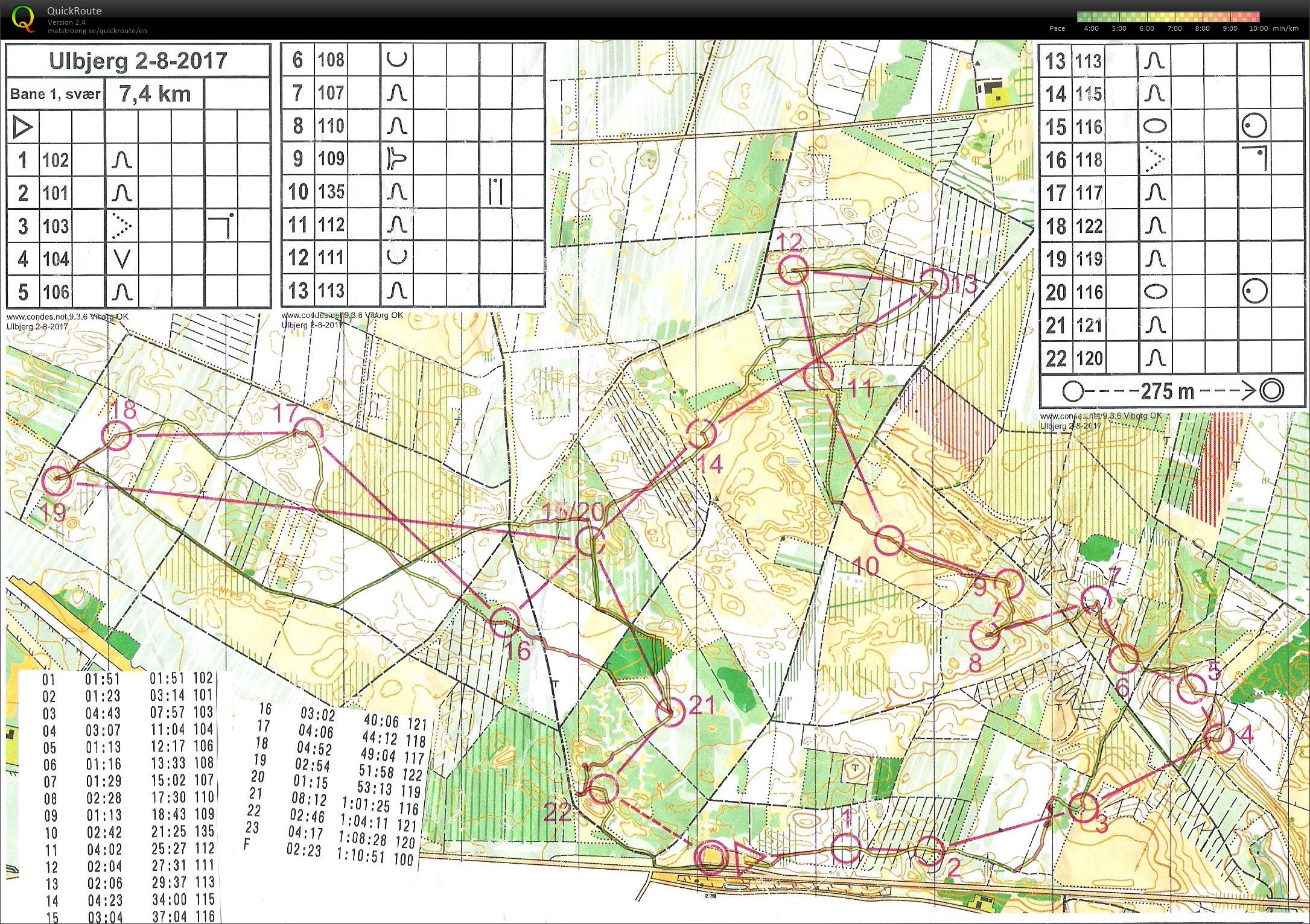Viewport: 1310px width, 924px height.
Task: Click the 08:12 split time
Action: pyautogui.click(x=309, y=799)
